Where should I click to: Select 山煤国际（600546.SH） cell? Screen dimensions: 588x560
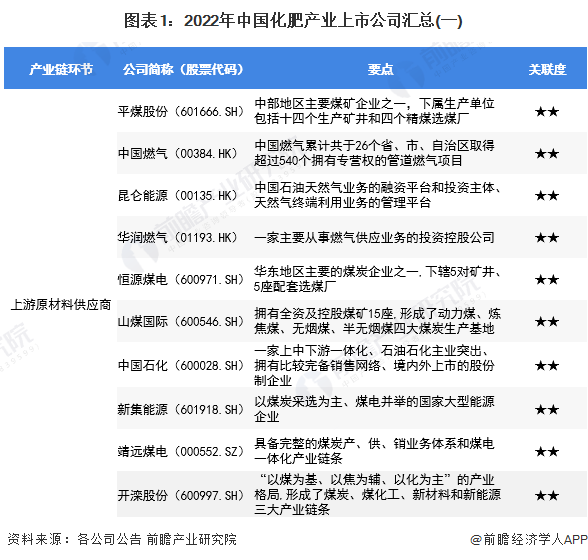[181, 321]
